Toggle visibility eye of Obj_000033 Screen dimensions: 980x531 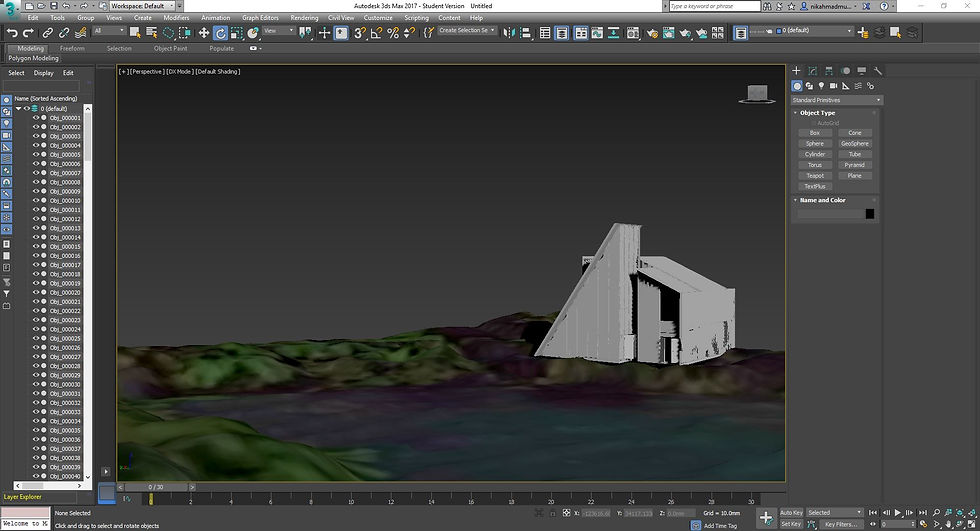(36, 412)
